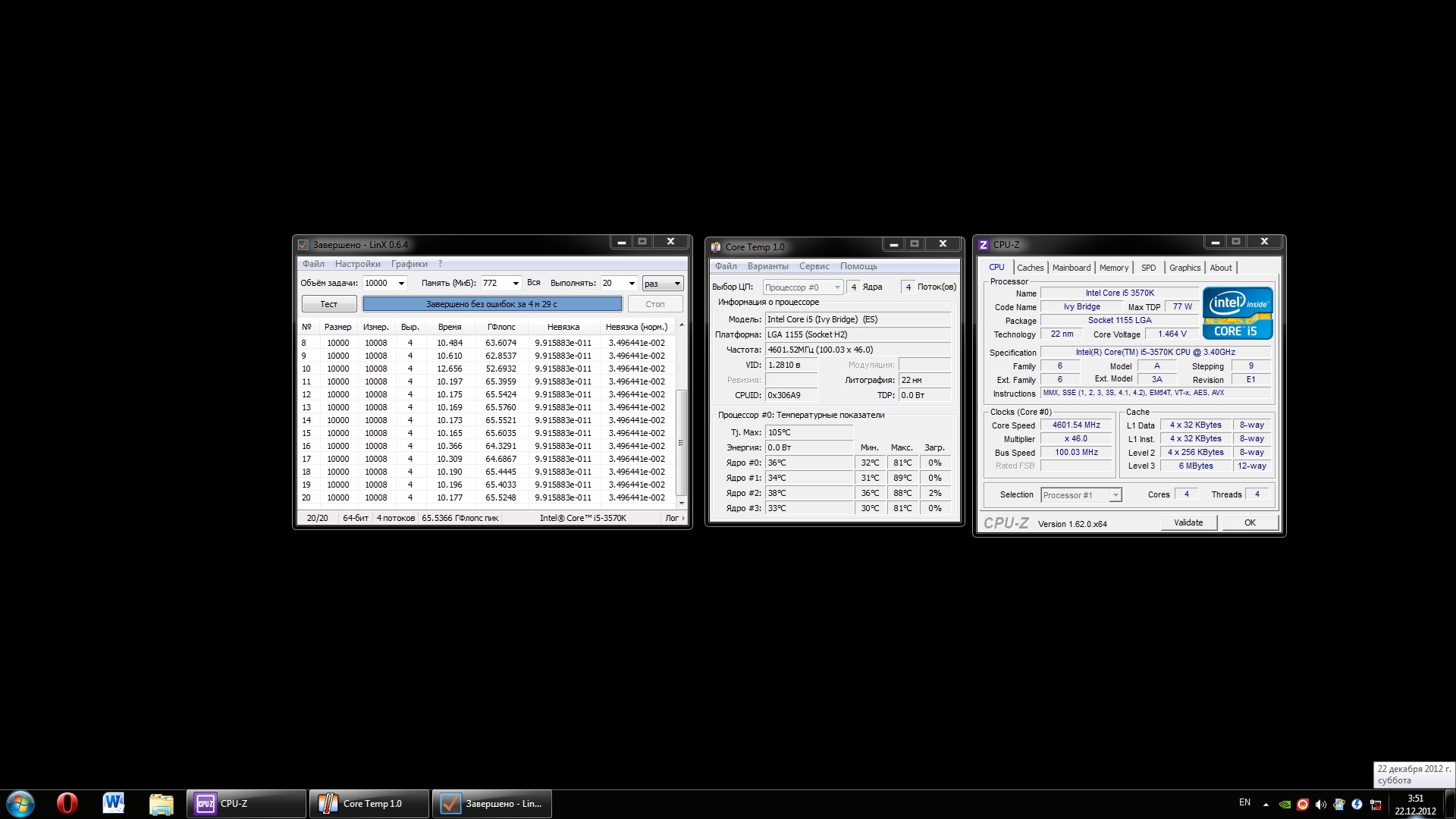
Task: Open the taskbar clock and date
Action: click(1415, 805)
